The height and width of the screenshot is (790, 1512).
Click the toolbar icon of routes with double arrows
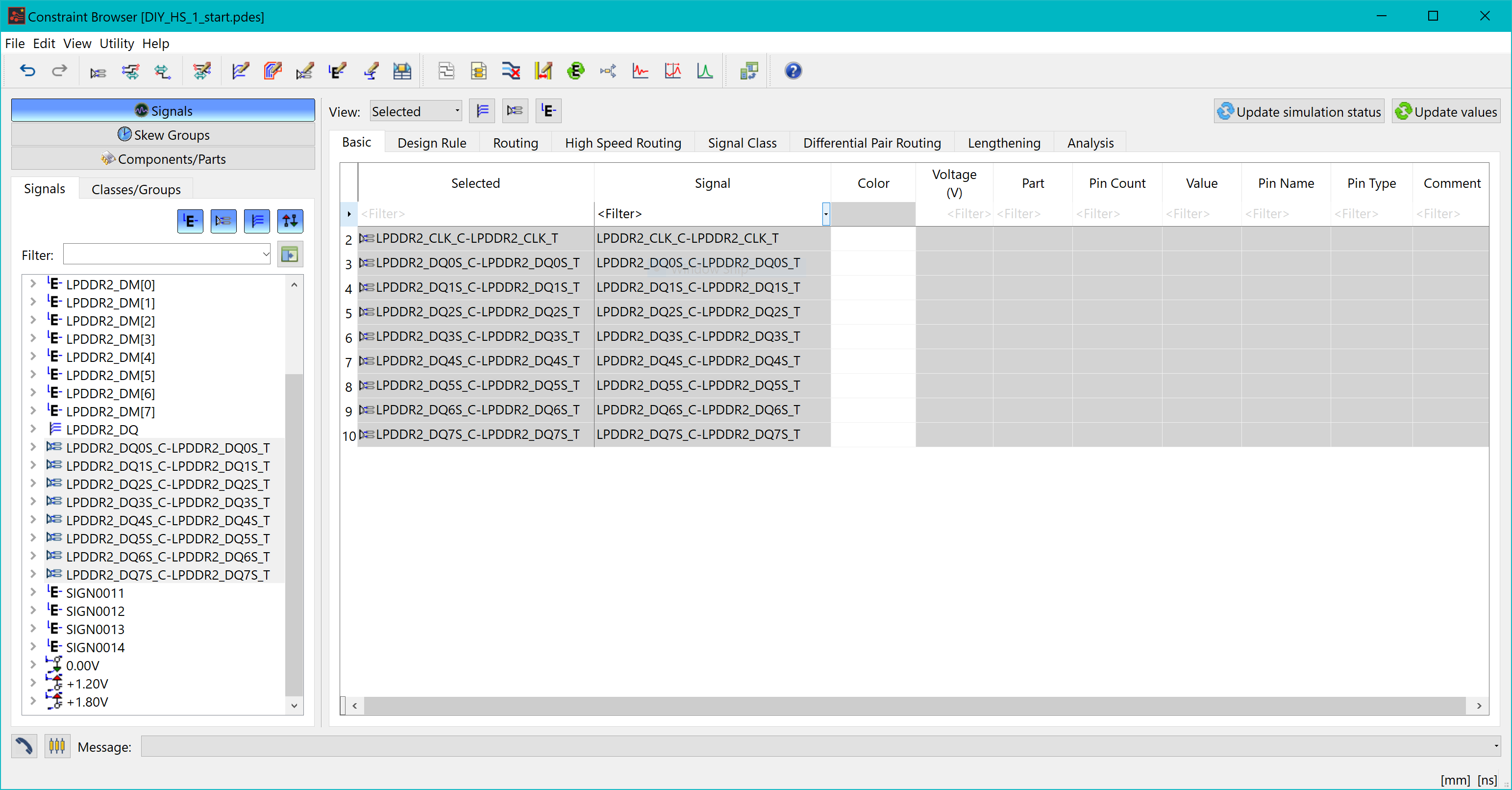[x=130, y=72]
